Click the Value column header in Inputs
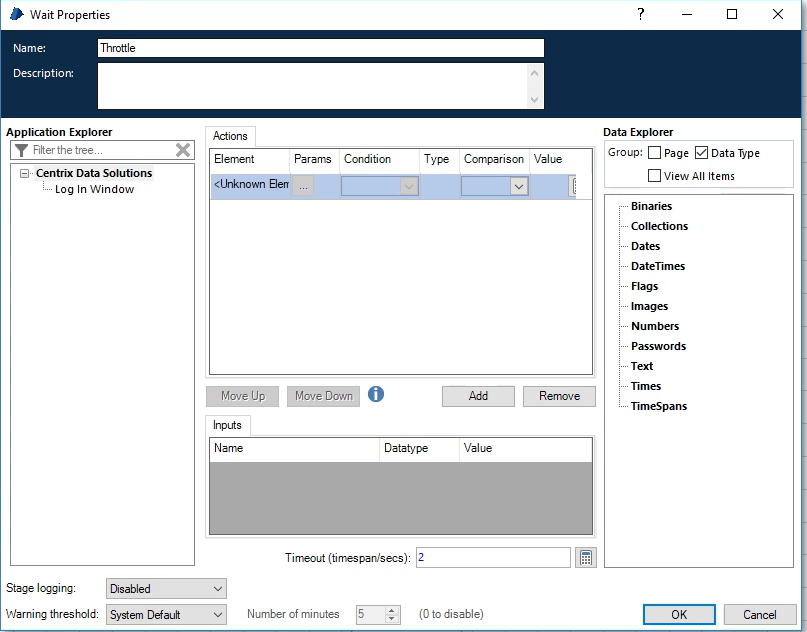807x632 pixels. coord(525,448)
